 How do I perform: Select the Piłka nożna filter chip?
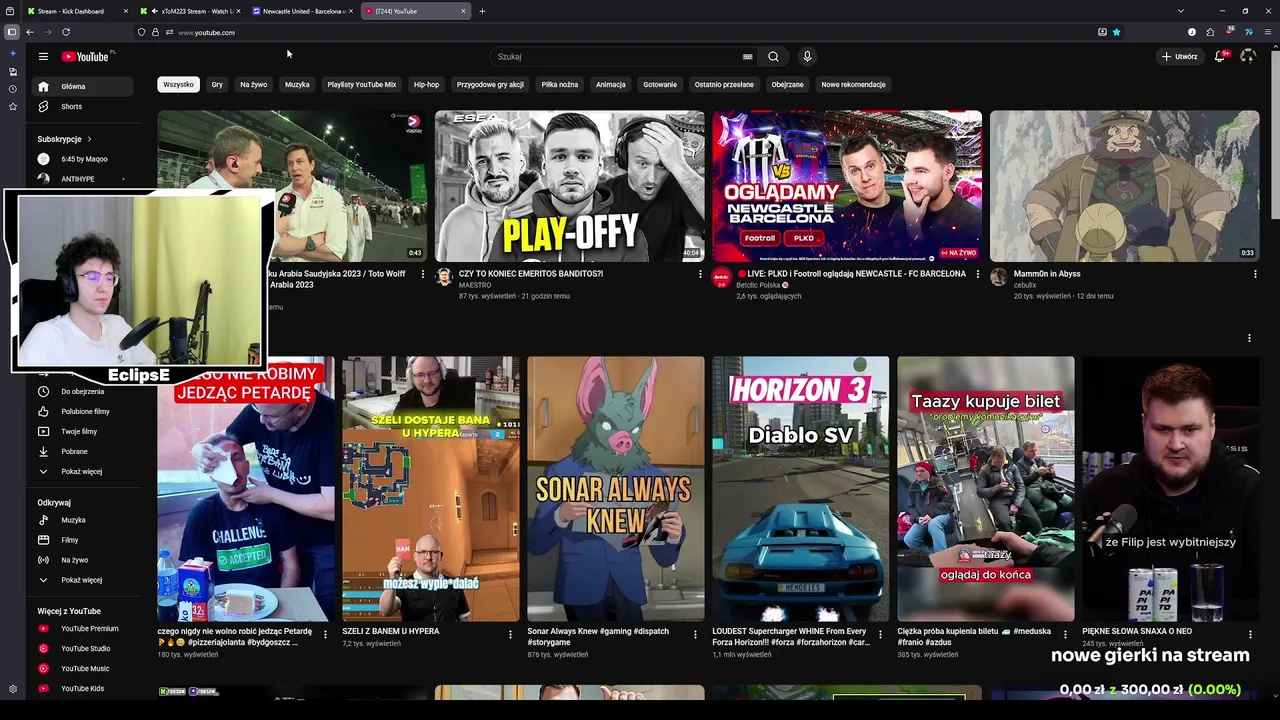tap(560, 85)
